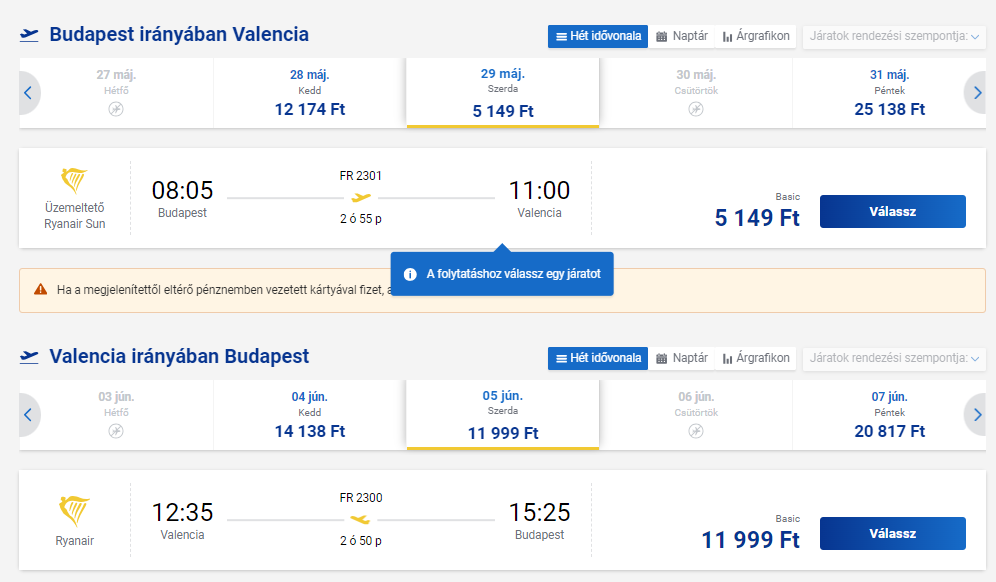The height and width of the screenshot is (582, 996).
Task: Select the 28 máj. Kedd date tab
Action: click(309, 93)
